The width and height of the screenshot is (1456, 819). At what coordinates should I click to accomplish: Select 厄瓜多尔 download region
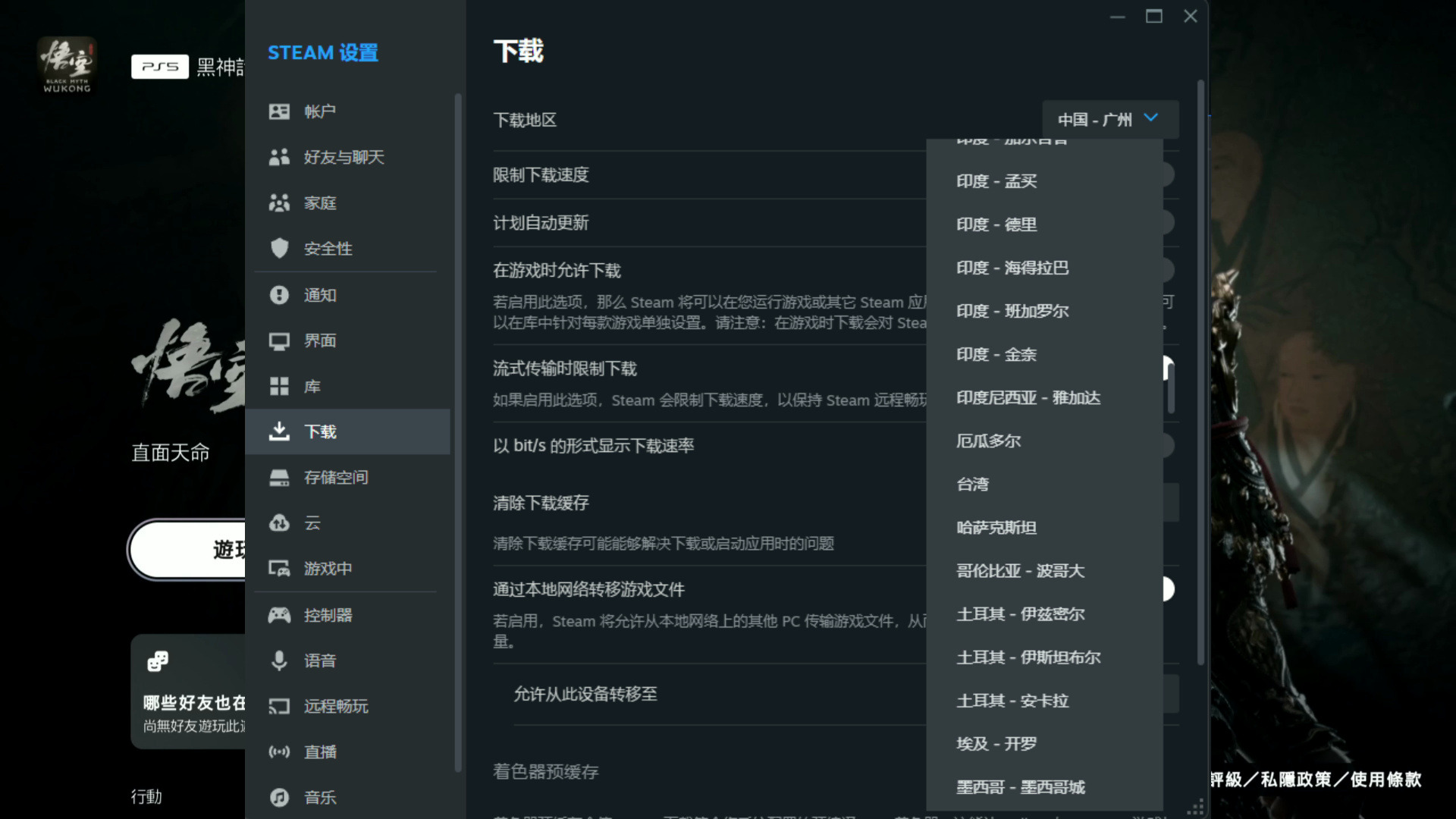[1044, 441]
